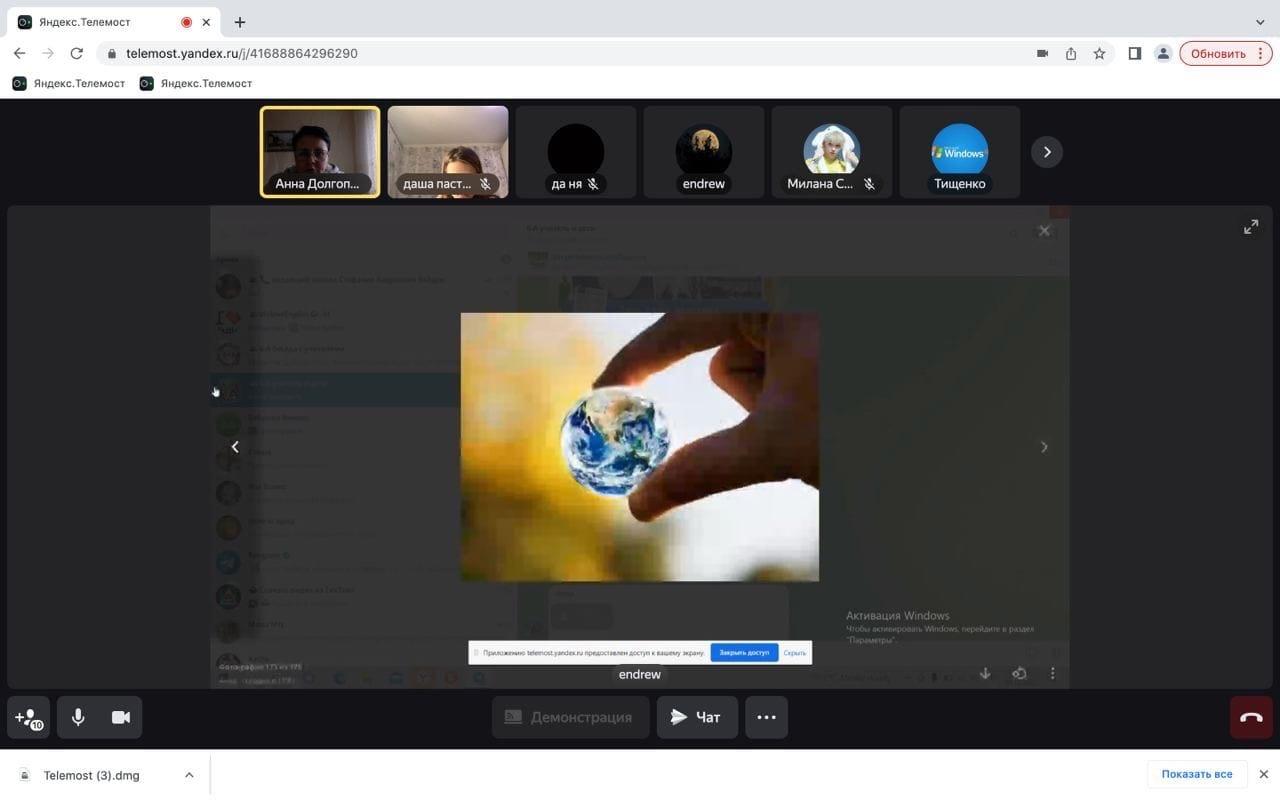Viewport: 1280px width, 800px height.
Task: Expand the Telemost (3).dmg download options
Action: point(189,775)
